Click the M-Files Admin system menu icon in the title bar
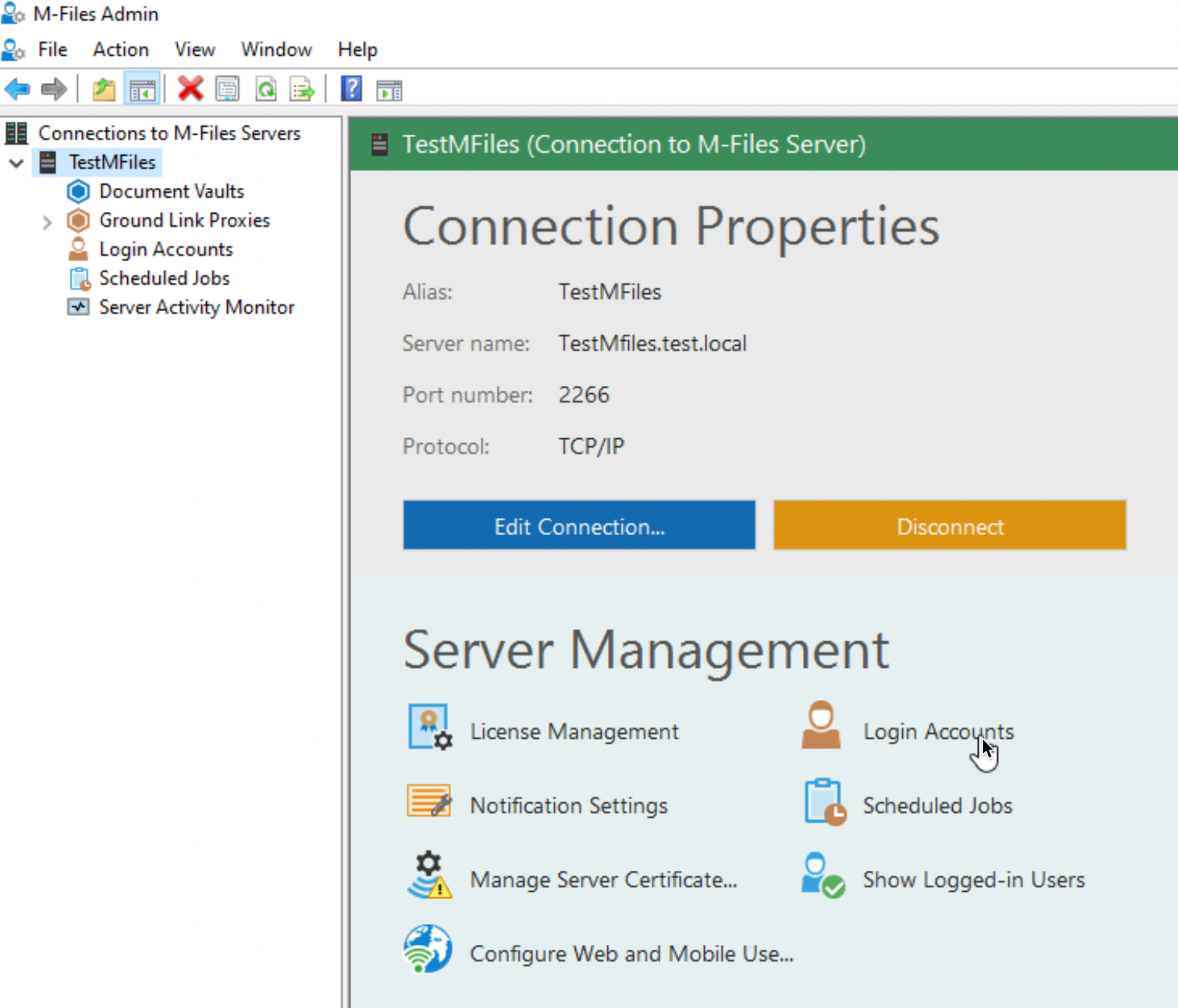 (x=13, y=13)
